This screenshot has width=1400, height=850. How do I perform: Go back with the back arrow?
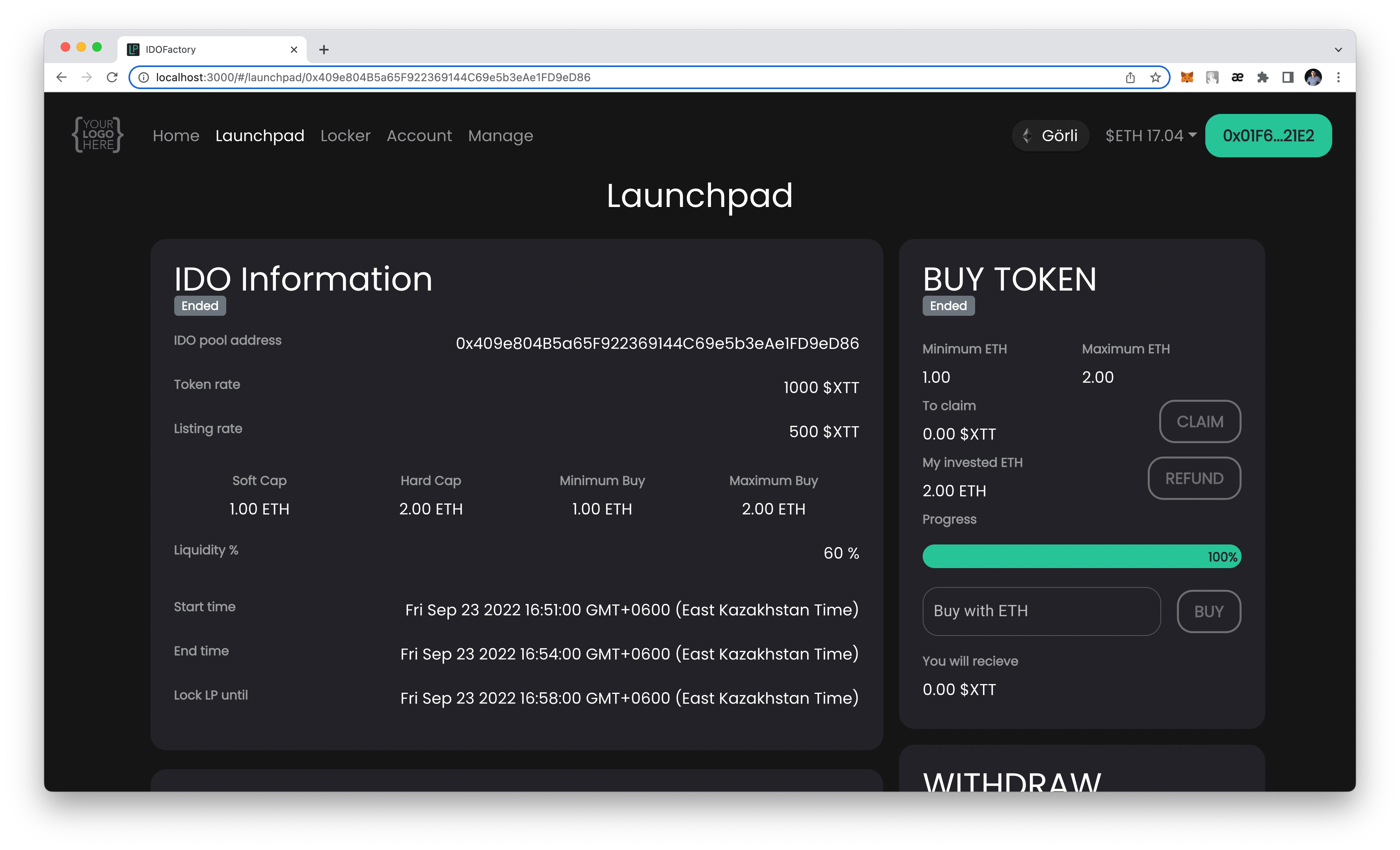[x=61, y=77]
